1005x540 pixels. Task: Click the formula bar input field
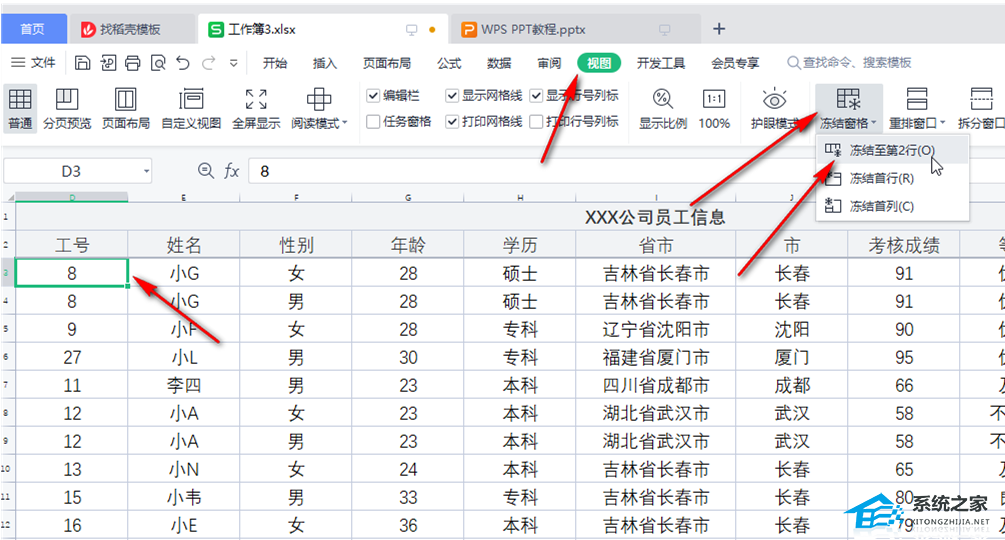coord(600,171)
